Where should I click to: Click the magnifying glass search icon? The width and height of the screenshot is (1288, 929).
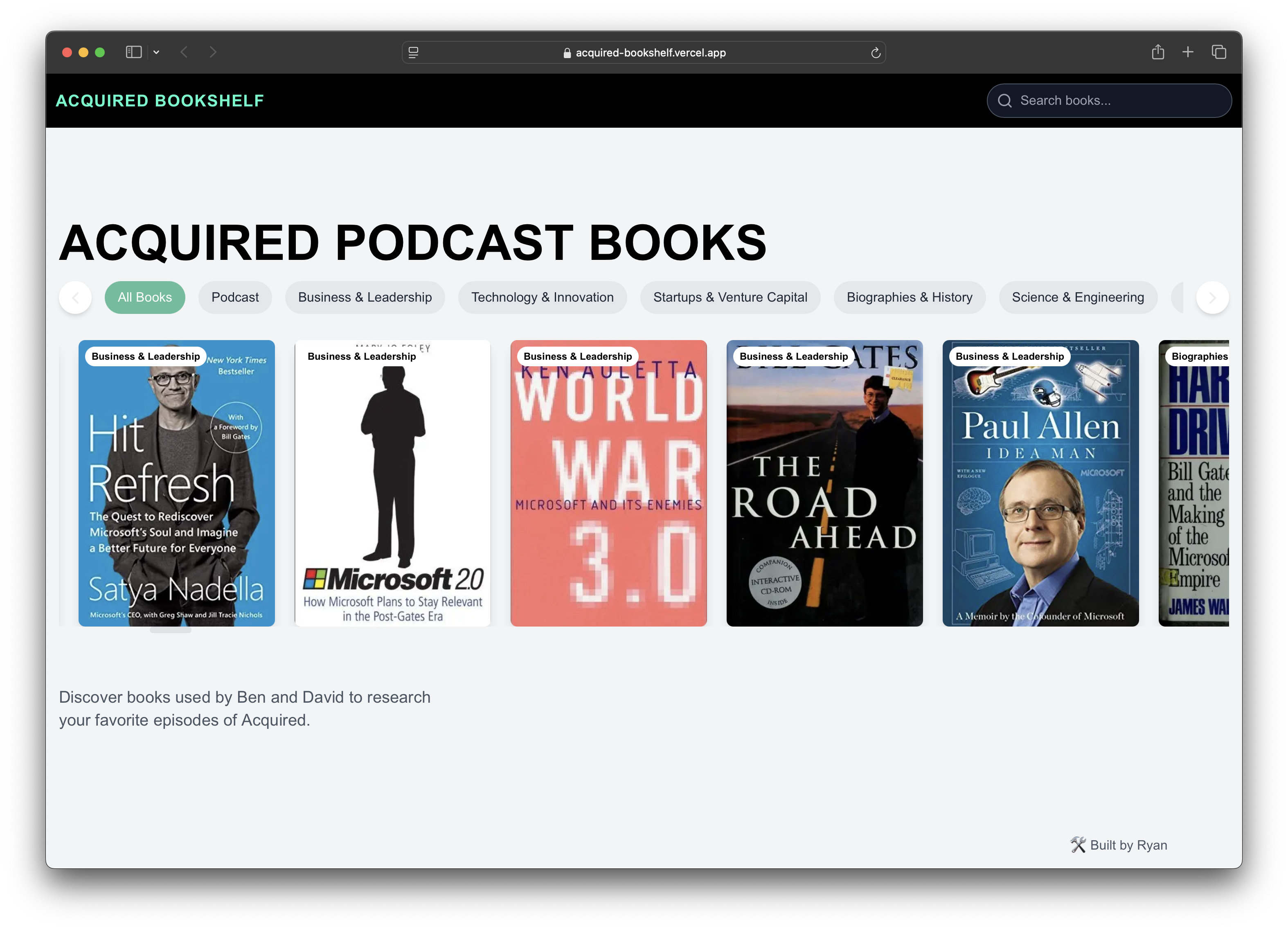1004,101
